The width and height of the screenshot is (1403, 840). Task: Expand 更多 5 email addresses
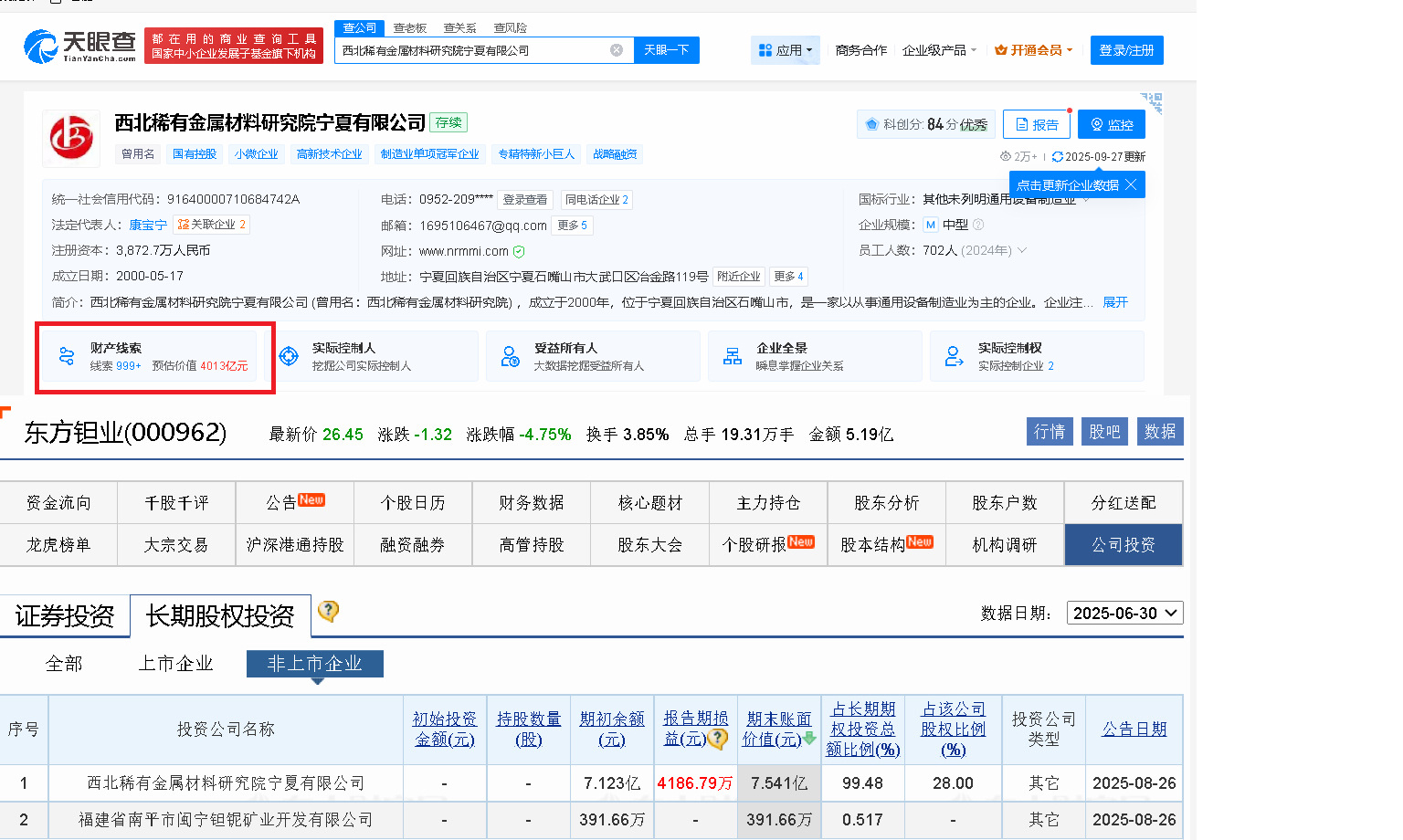pyautogui.click(x=573, y=226)
